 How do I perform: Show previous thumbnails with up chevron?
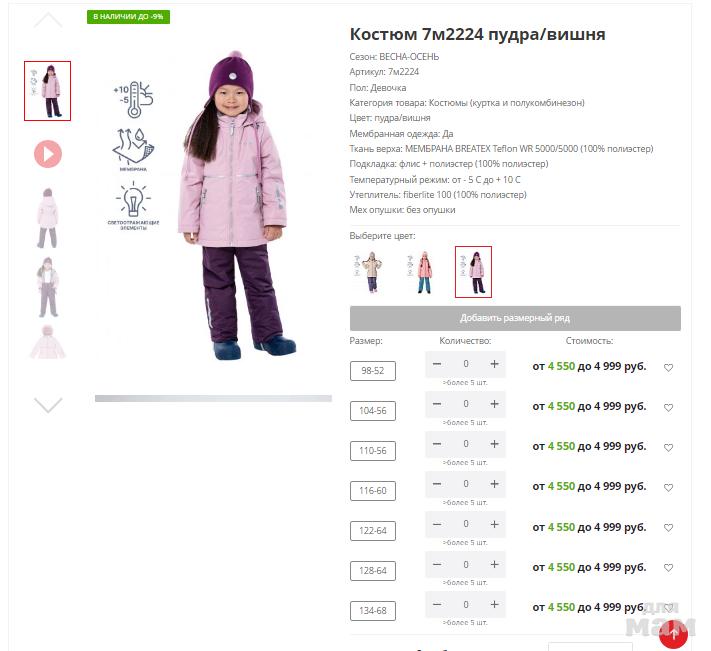click(48, 21)
